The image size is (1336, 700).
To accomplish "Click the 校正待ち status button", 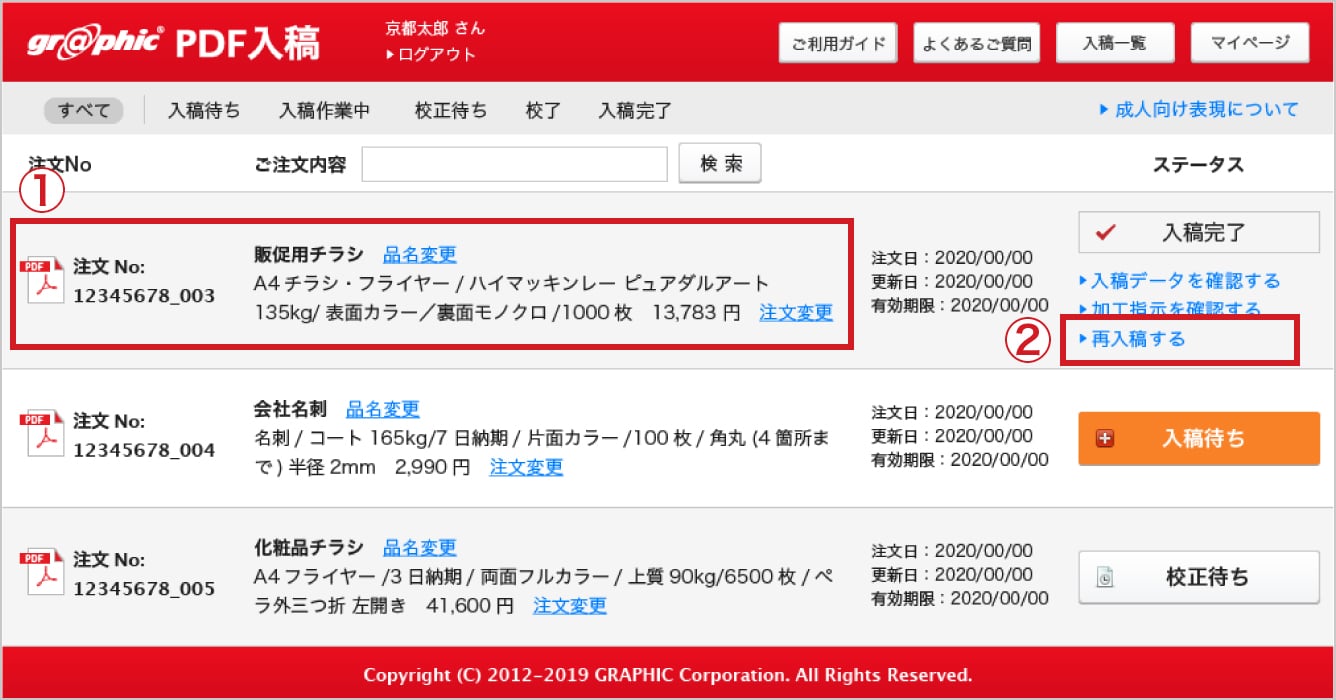I will tap(1198, 577).
